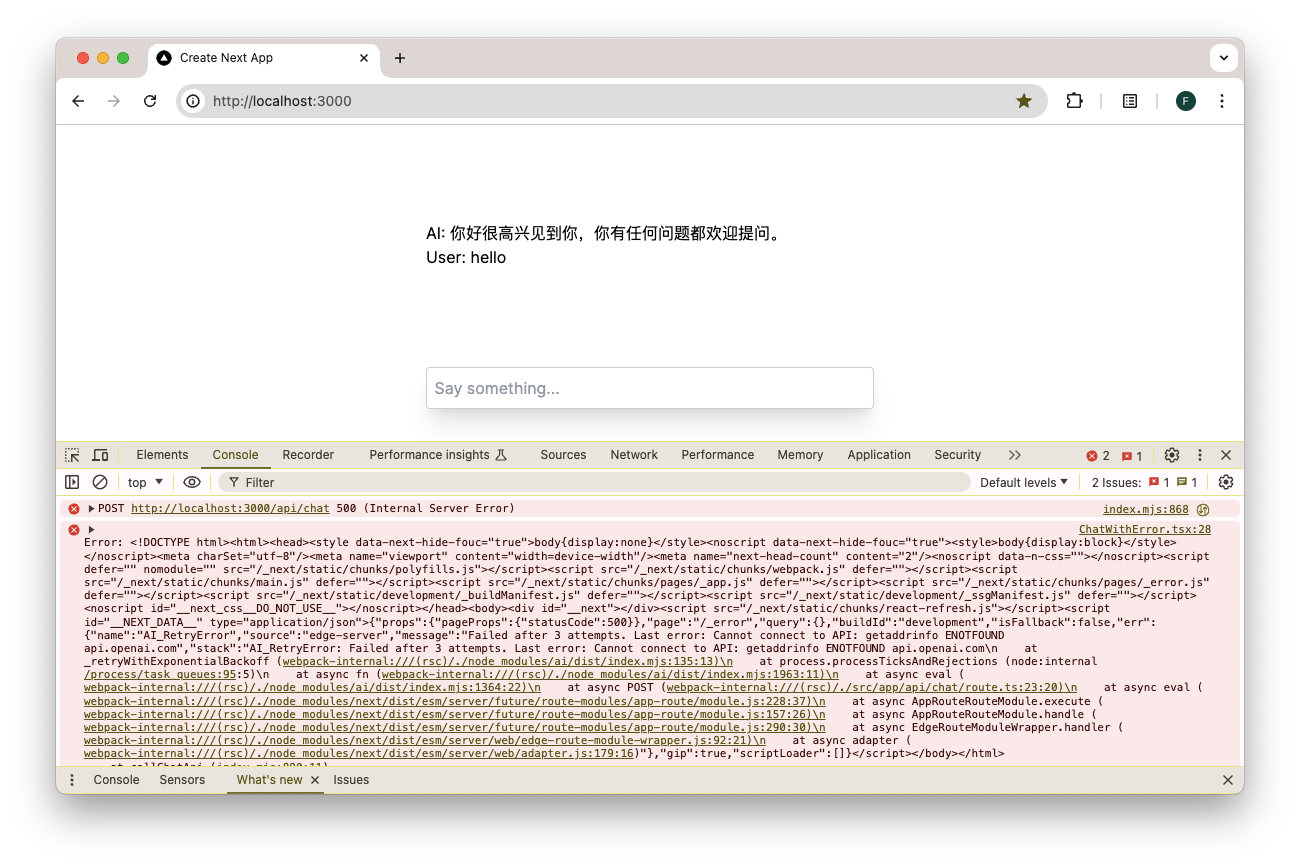Activate the inspect element picker
This screenshot has width=1300, height=868.
(x=72, y=455)
